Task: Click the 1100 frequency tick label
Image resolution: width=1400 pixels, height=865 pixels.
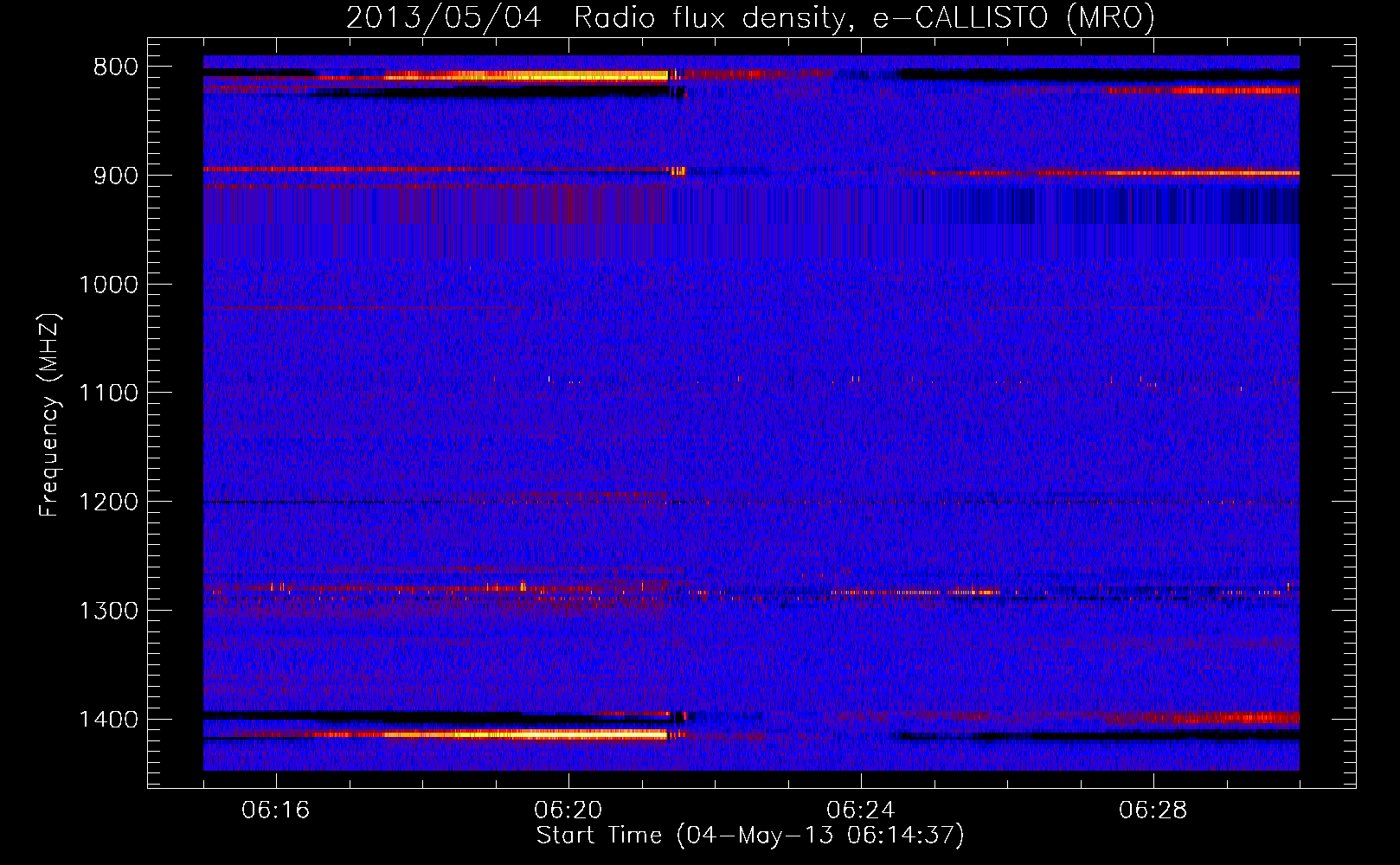Action: (x=108, y=393)
